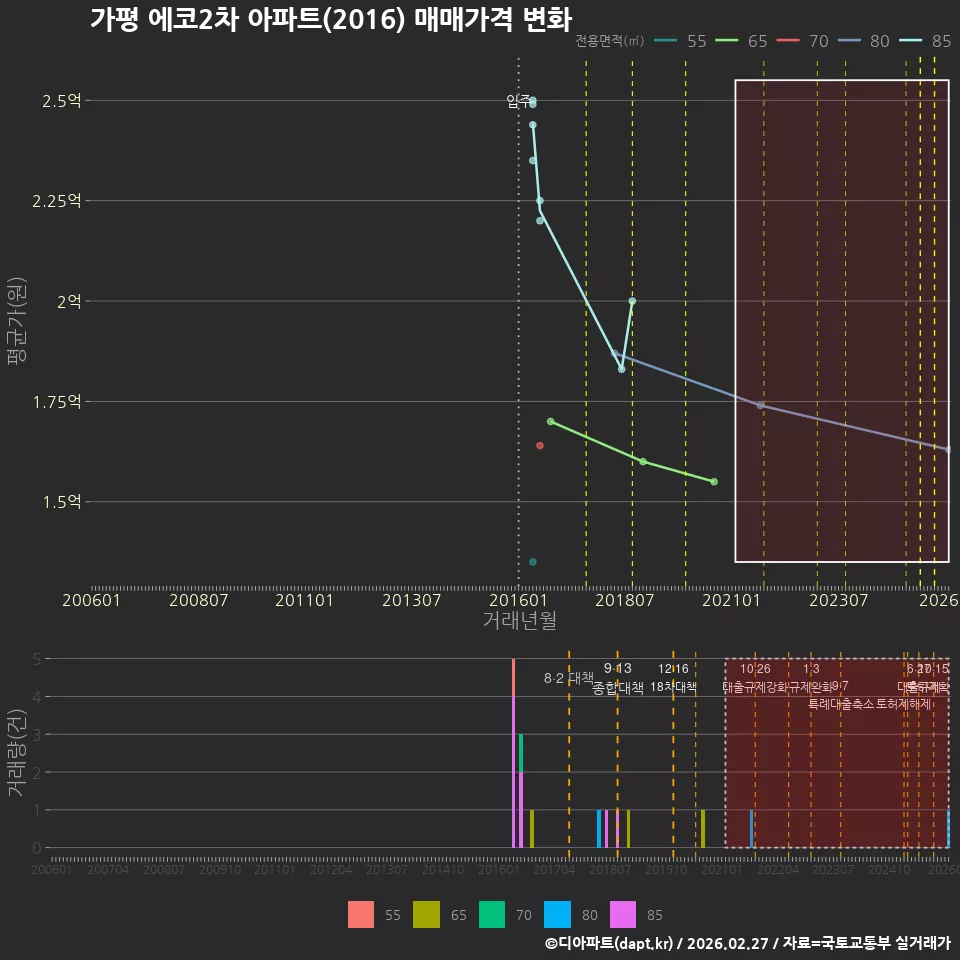Select the 80㎡ point near 1.75억 inside highlighted box
This screenshot has width=960, height=960.
pyautogui.click(x=760, y=405)
